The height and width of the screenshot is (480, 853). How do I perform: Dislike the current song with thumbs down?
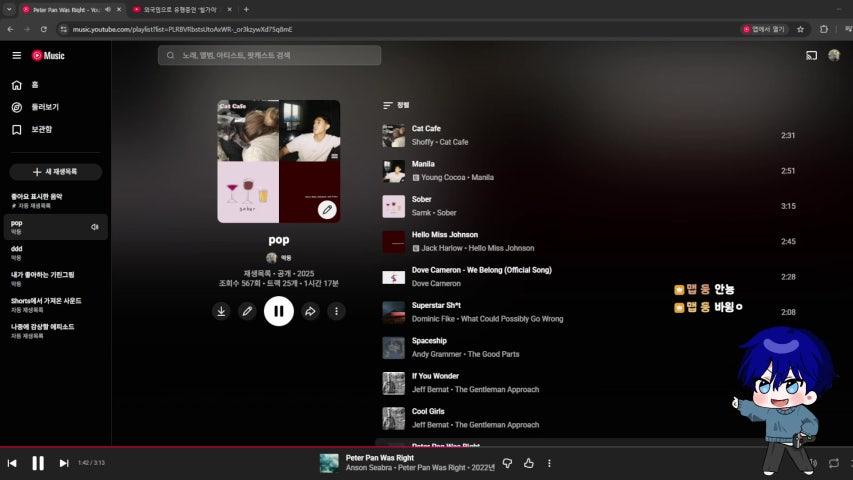tap(507, 463)
